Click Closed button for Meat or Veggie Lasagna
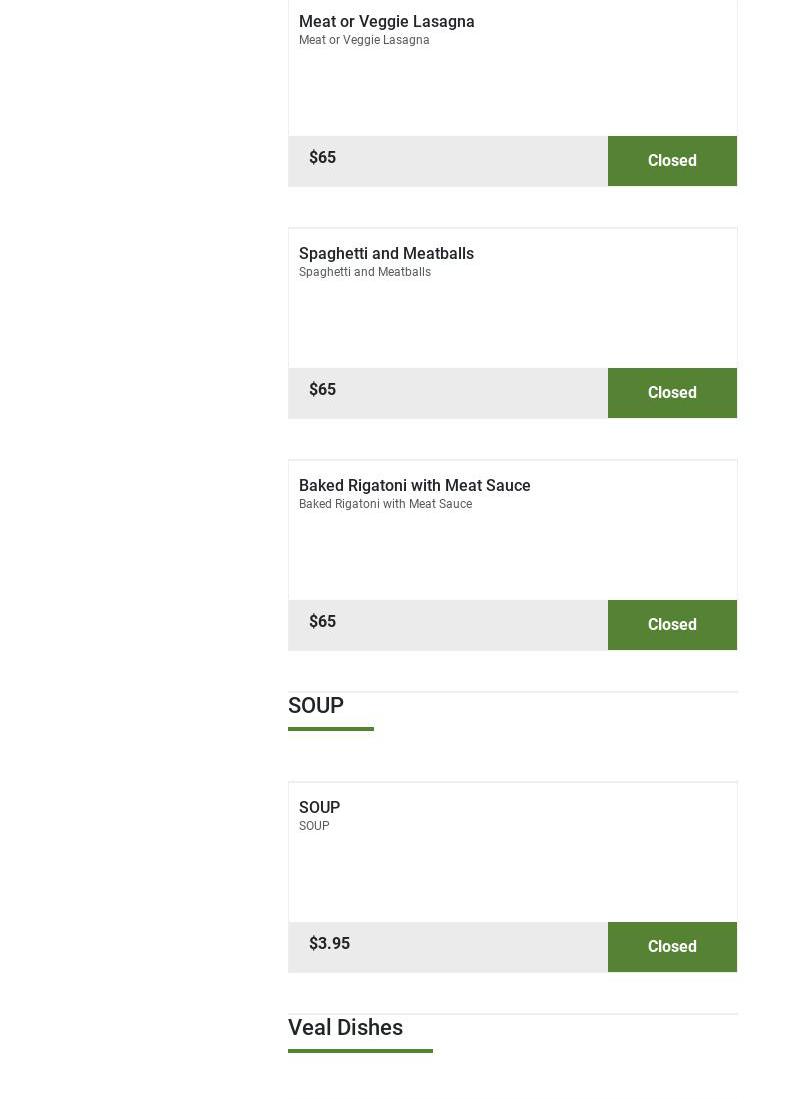This screenshot has height=1099, width=785. pos(672,161)
